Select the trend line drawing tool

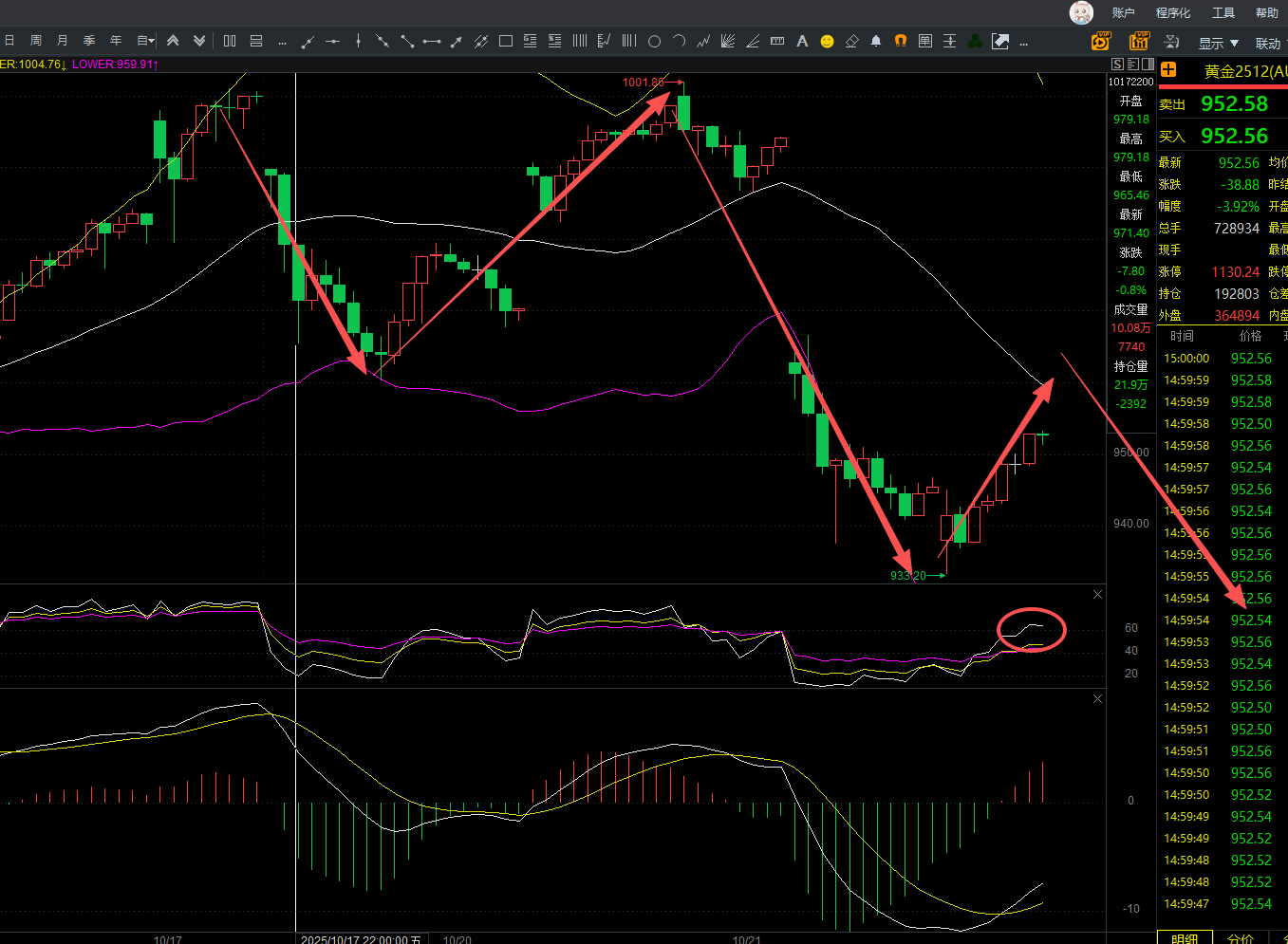pos(308,41)
